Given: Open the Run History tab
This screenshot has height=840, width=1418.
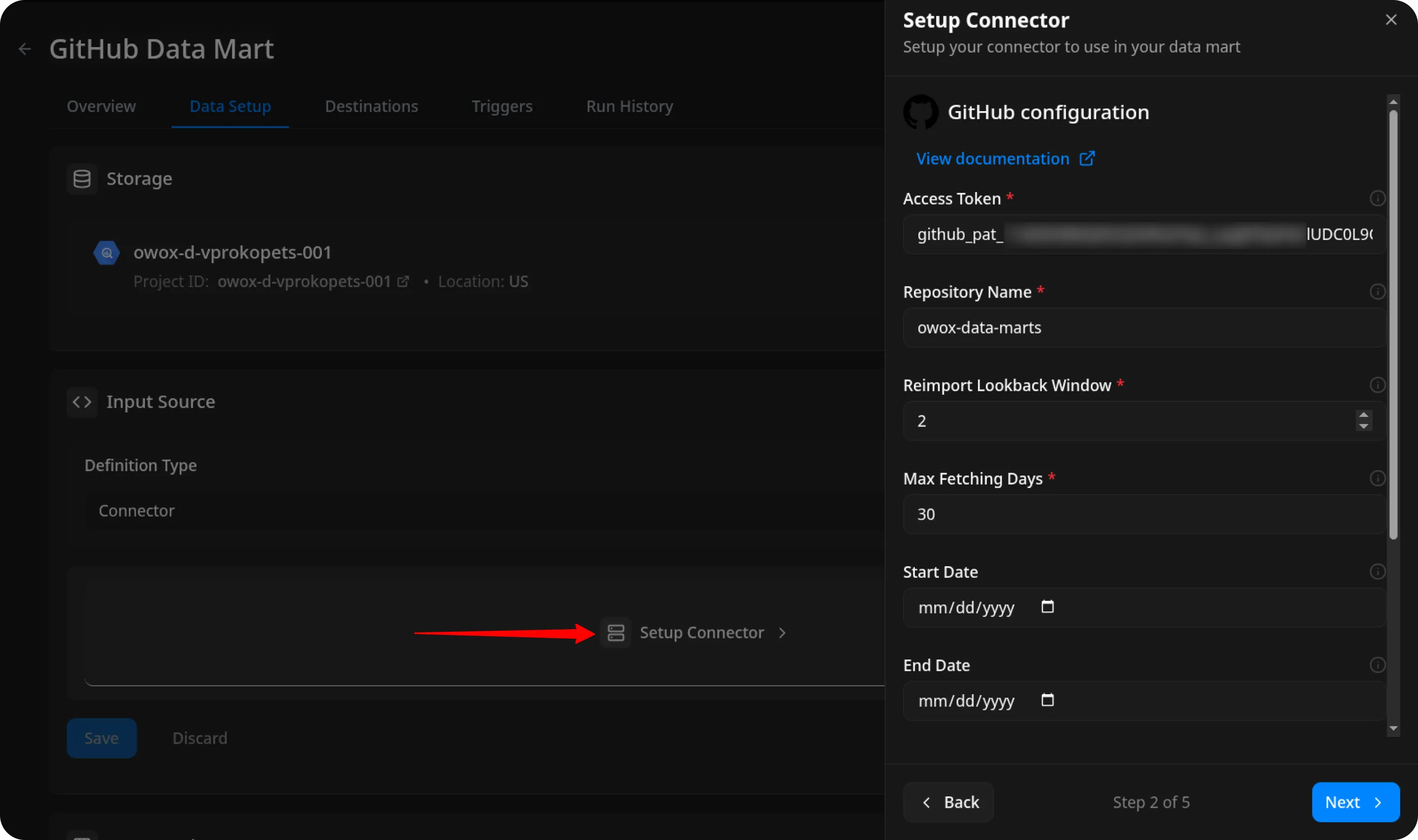Looking at the screenshot, I should coord(629,107).
